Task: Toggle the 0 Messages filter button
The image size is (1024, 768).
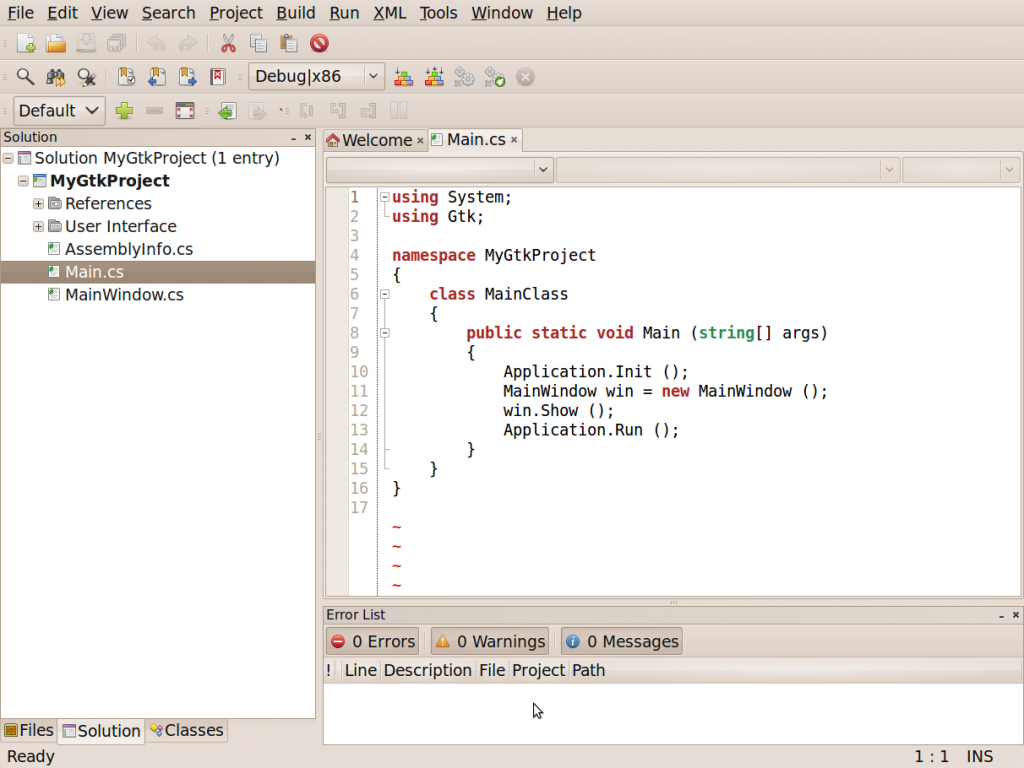Action: (x=622, y=641)
